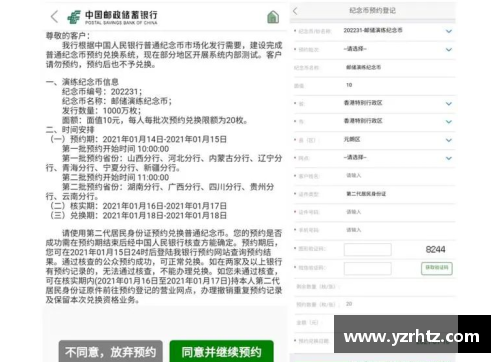
Task: Tap the line 纪念币编号:202231;
Action: tap(102, 92)
